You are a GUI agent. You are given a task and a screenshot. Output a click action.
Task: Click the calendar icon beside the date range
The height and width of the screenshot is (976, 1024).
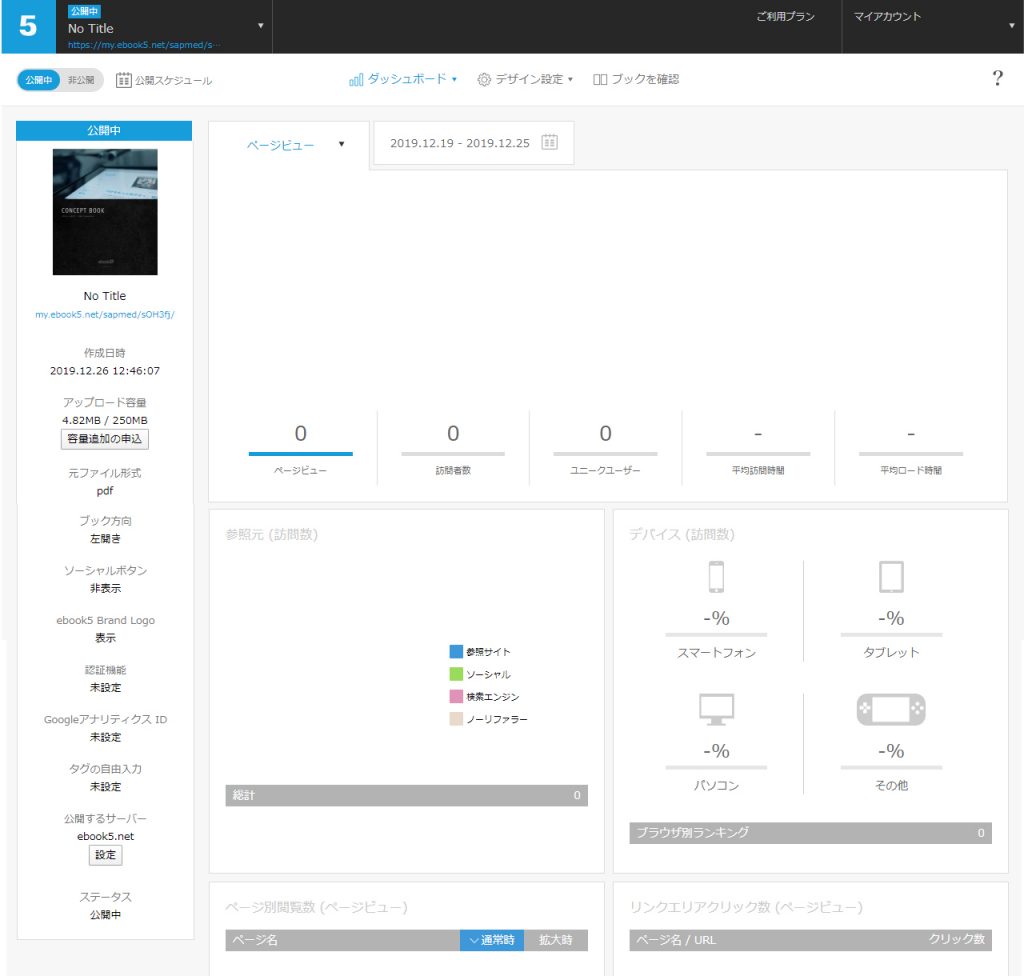[x=549, y=143]
